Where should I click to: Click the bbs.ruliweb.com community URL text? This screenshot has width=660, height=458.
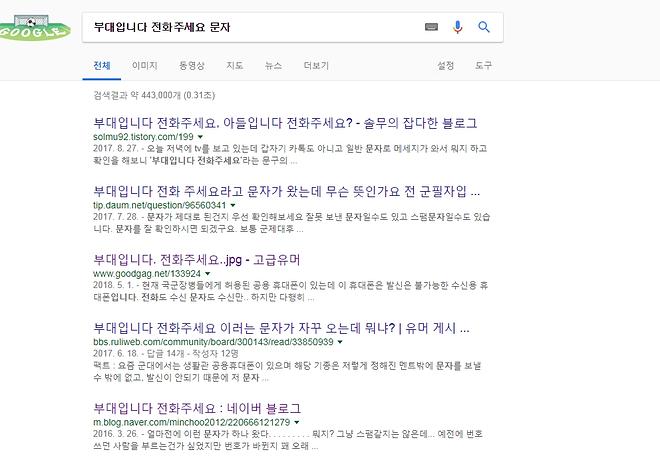pos(213,342)
